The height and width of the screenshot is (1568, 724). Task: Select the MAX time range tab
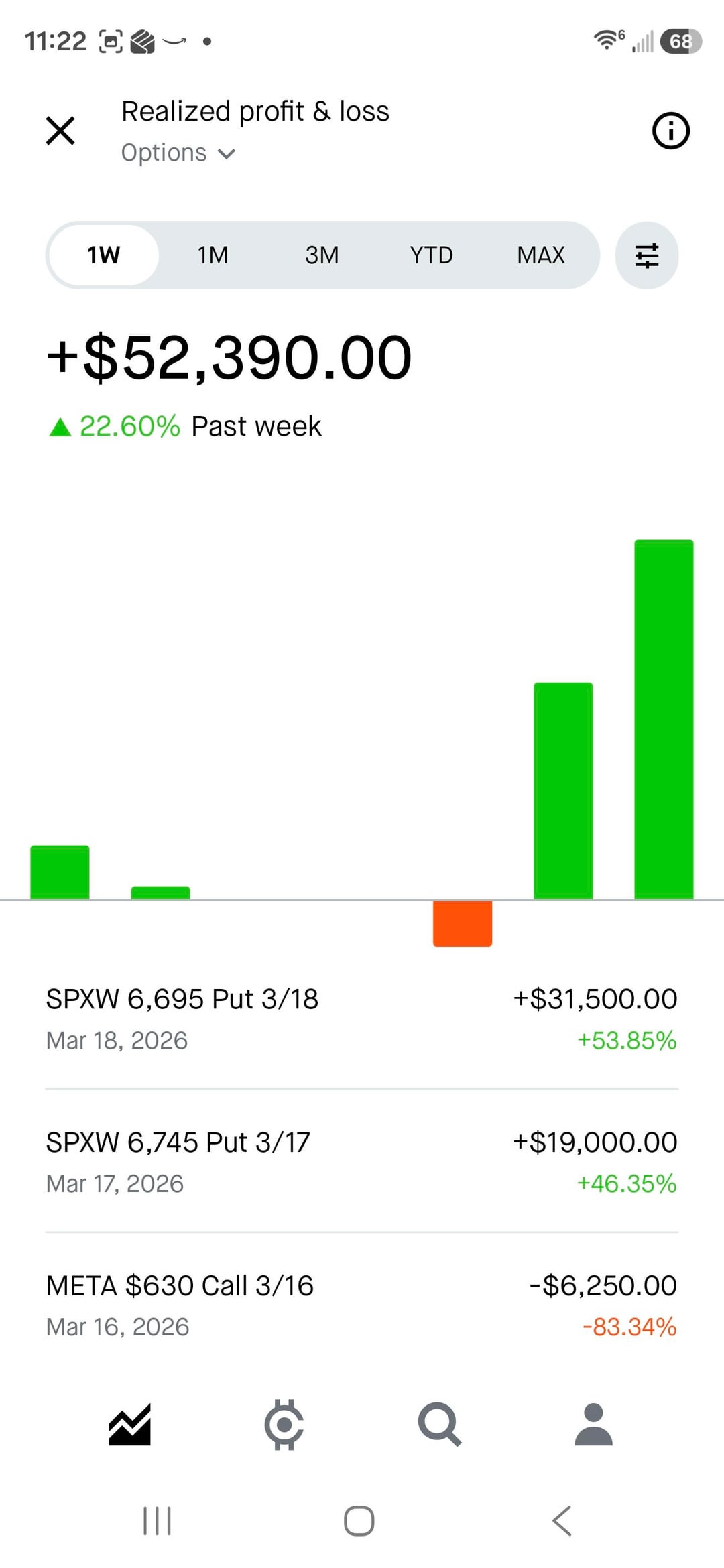tap(540, 255)
